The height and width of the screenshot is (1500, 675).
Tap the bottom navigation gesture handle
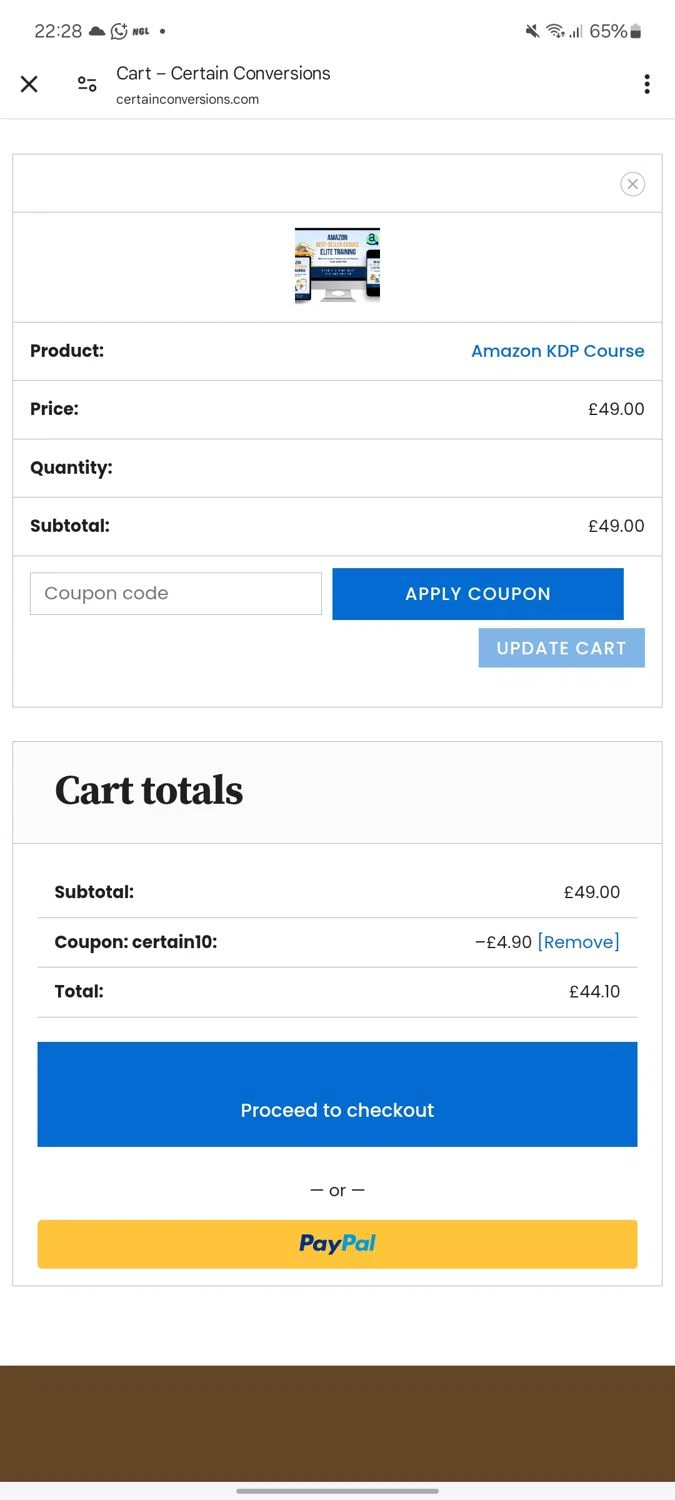coord(337,1491)
